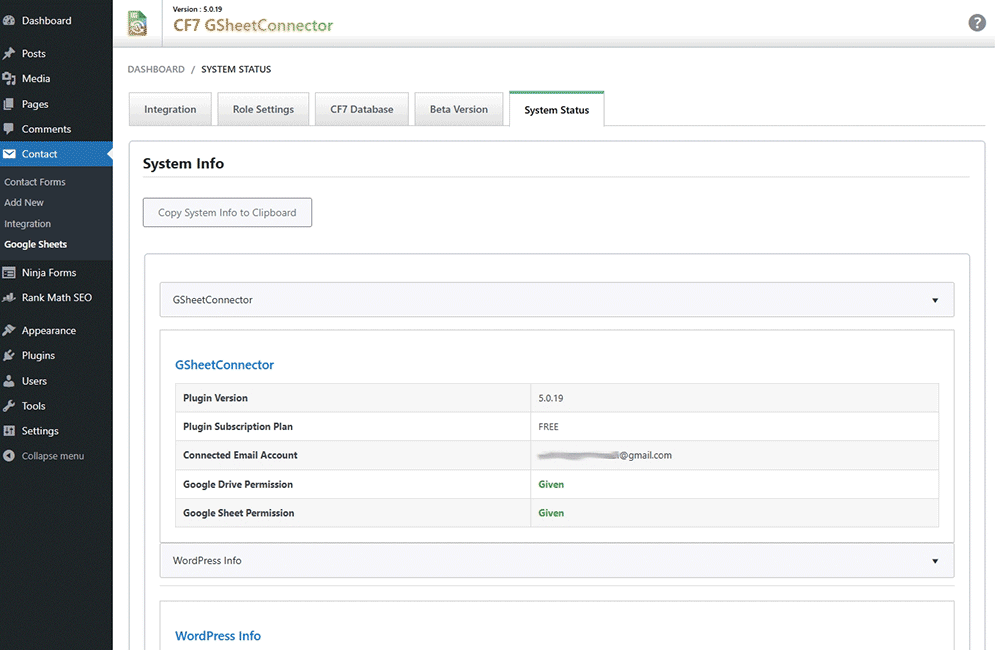The height and width of the screenshot is (650, 1000).
Task: Click the Collapse menu text
Action: 53,456
